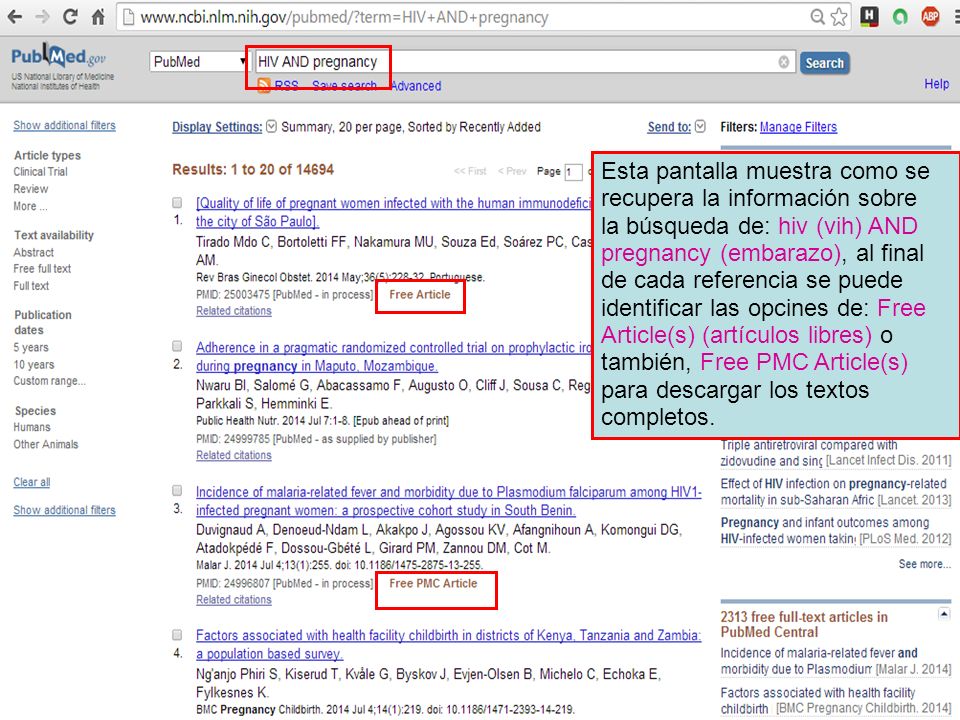Open the Adherence in a pragmatic randomized trial article
This screenshot has height=720, width=960.
click(x=393, y=356)
